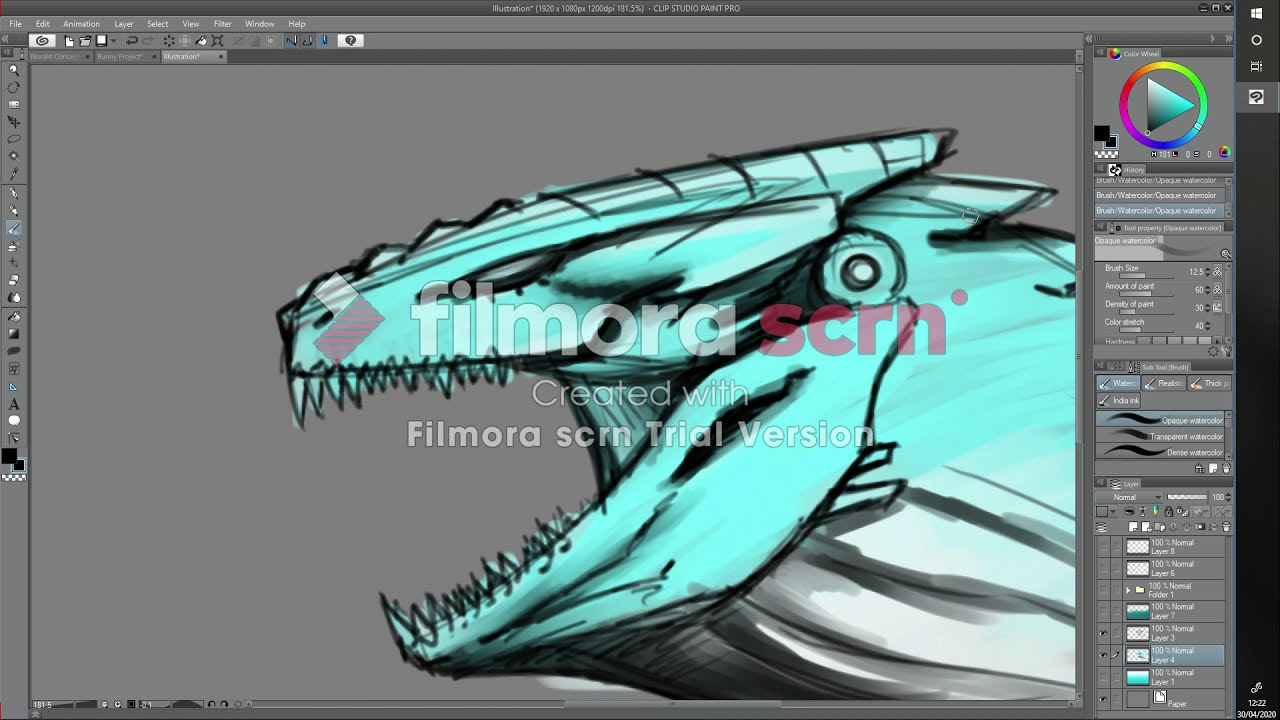Select Watercolor sub tool group
The width and height of the screenshot is (1280, 720).
(x=1118, y=383)
